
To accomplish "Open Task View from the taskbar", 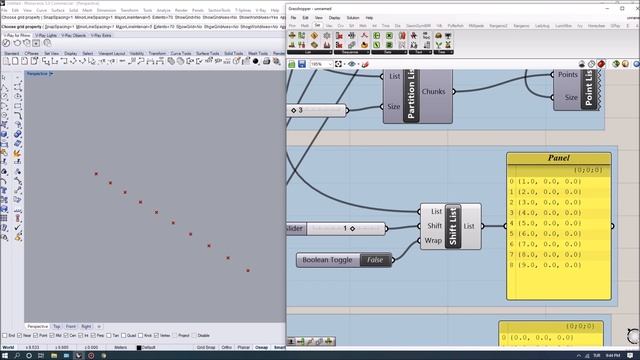I will [41, 356].
